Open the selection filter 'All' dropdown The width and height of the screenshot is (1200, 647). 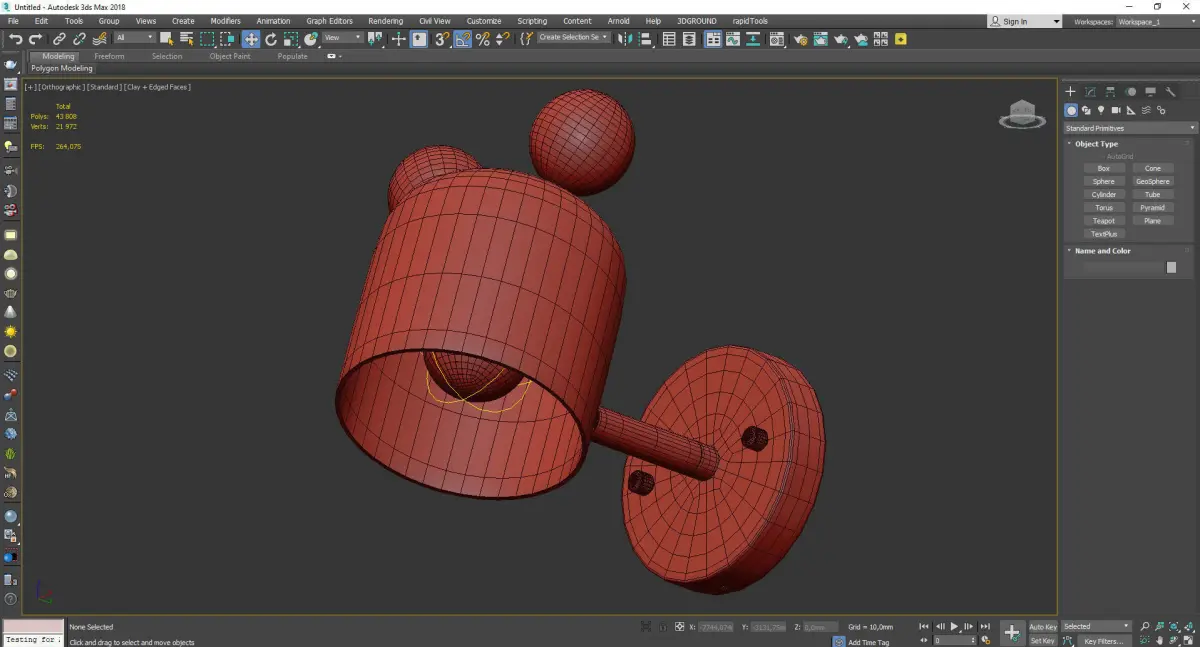tap(134, 38)
